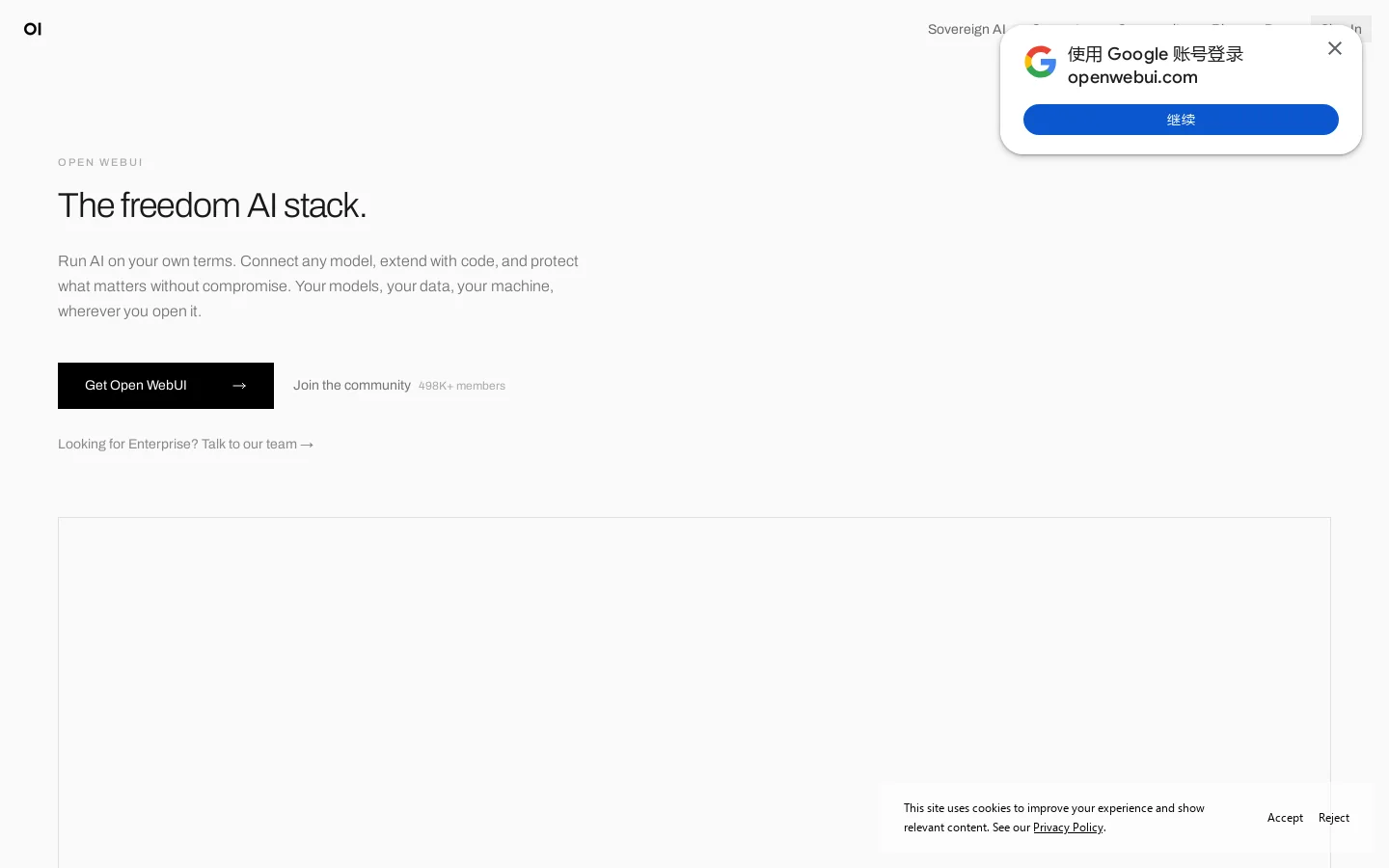Screen dimensions: 1389x868
Task: Click the OPEN WEBUI eyebrow label
Action: tap(100, 162)
